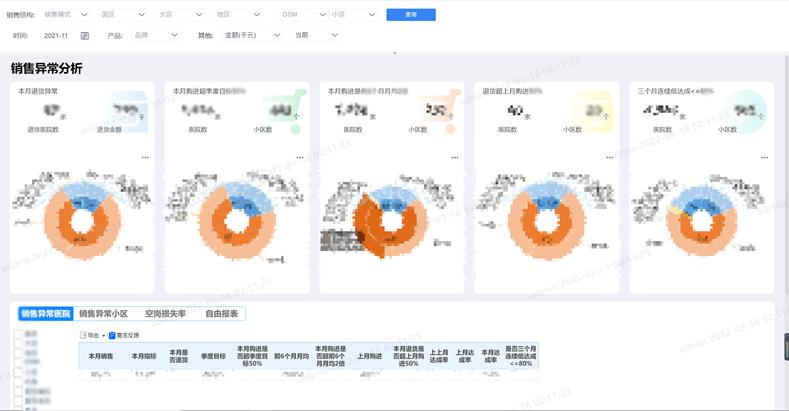Screen dimensions: 789x411
Task: Open the more menu on 退货超上月购进 card
Action: click(609, 157)
